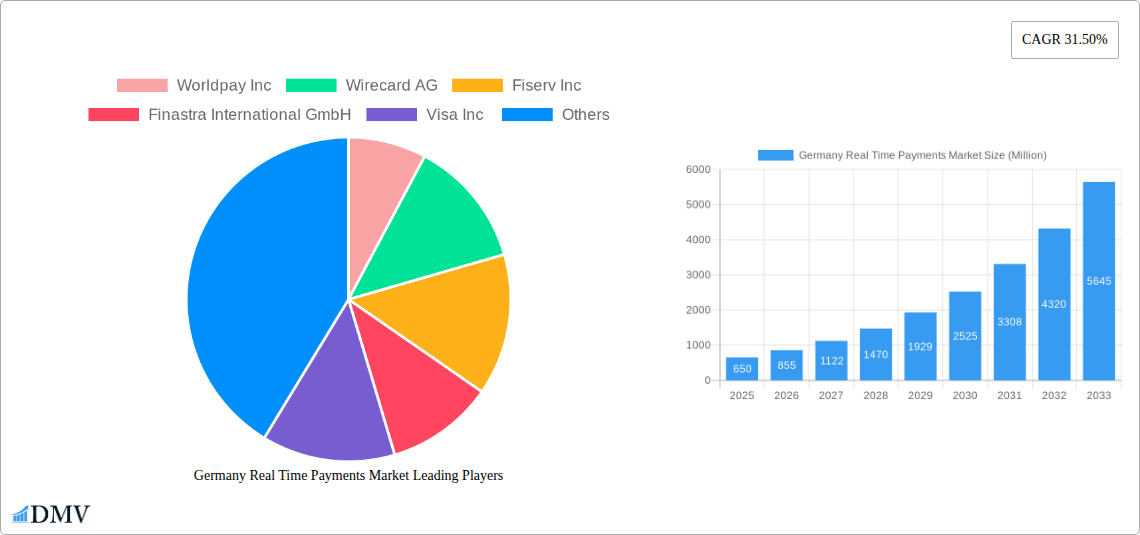
Task: Toggle Finastra International GmbH legend swatch
Action: [x=113, y=115]
